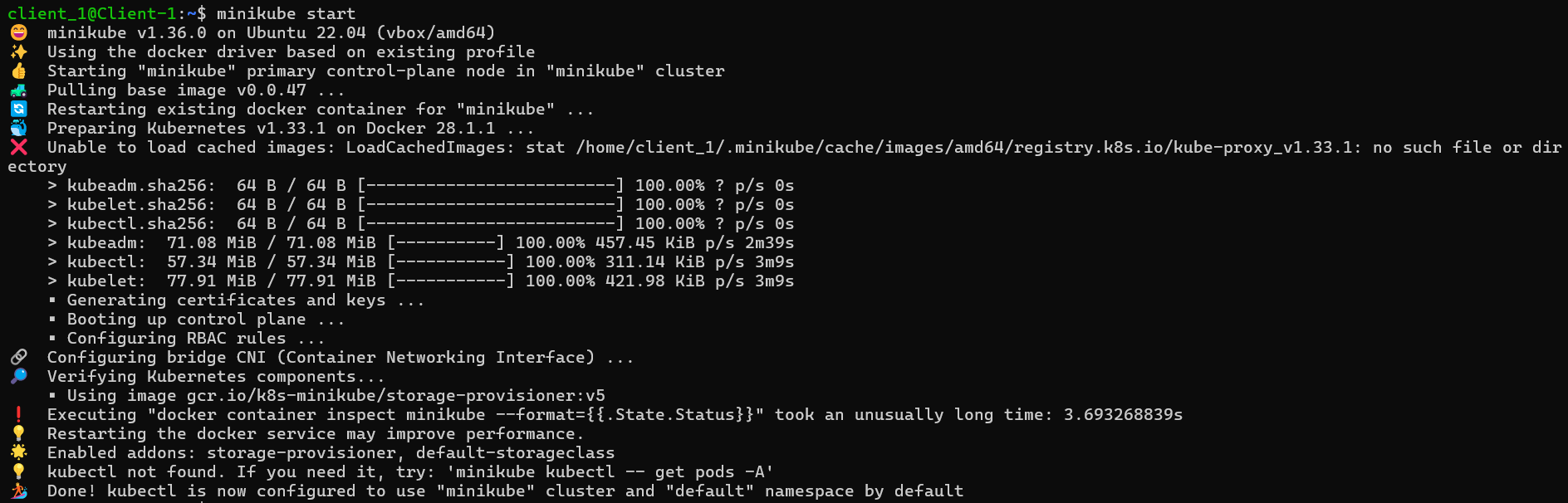Click the magnifying glass beside Verifying Kubernetes components
Viewport: 1568px width, 503px height.
[18, 376]
